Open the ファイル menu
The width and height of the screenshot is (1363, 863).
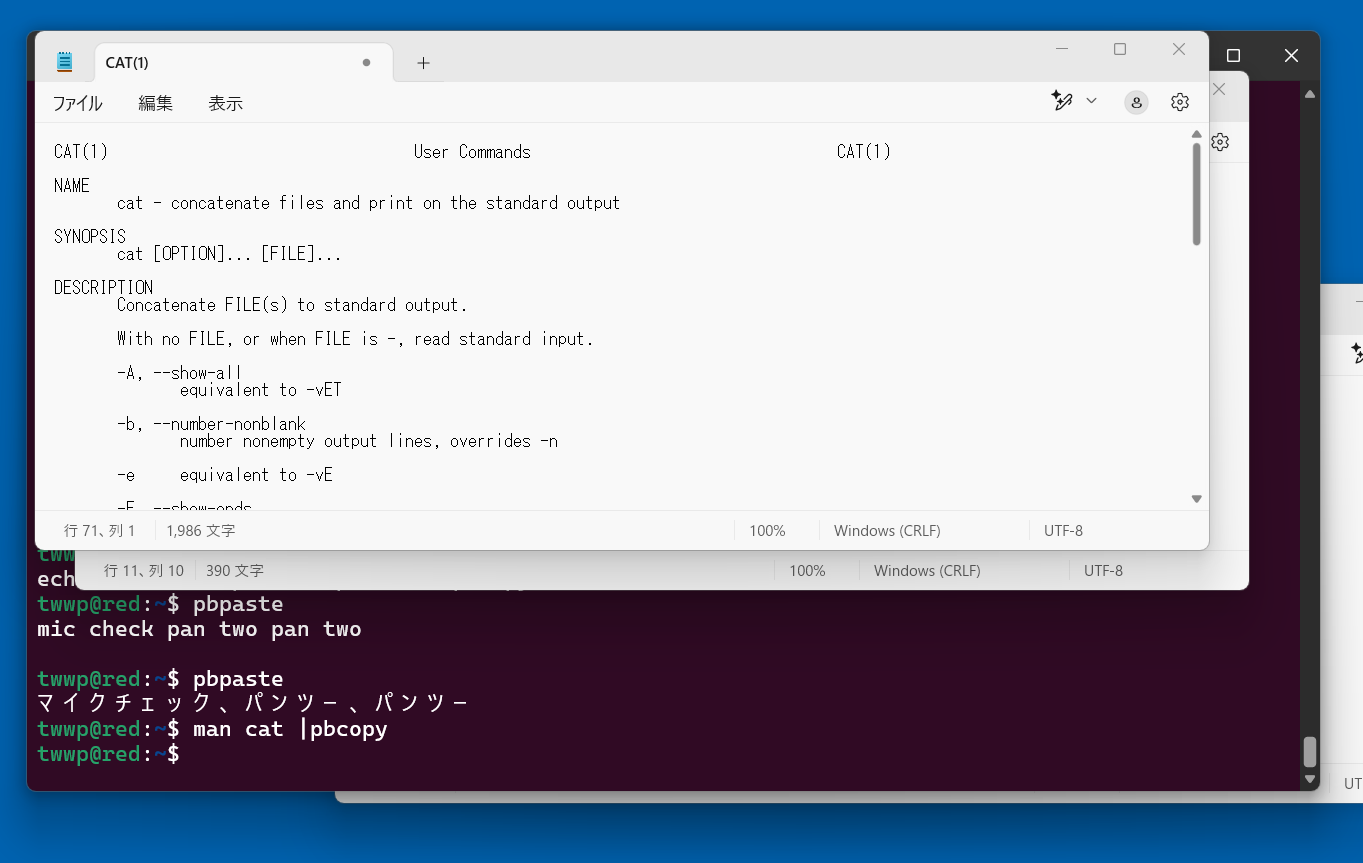click(77, 103)
